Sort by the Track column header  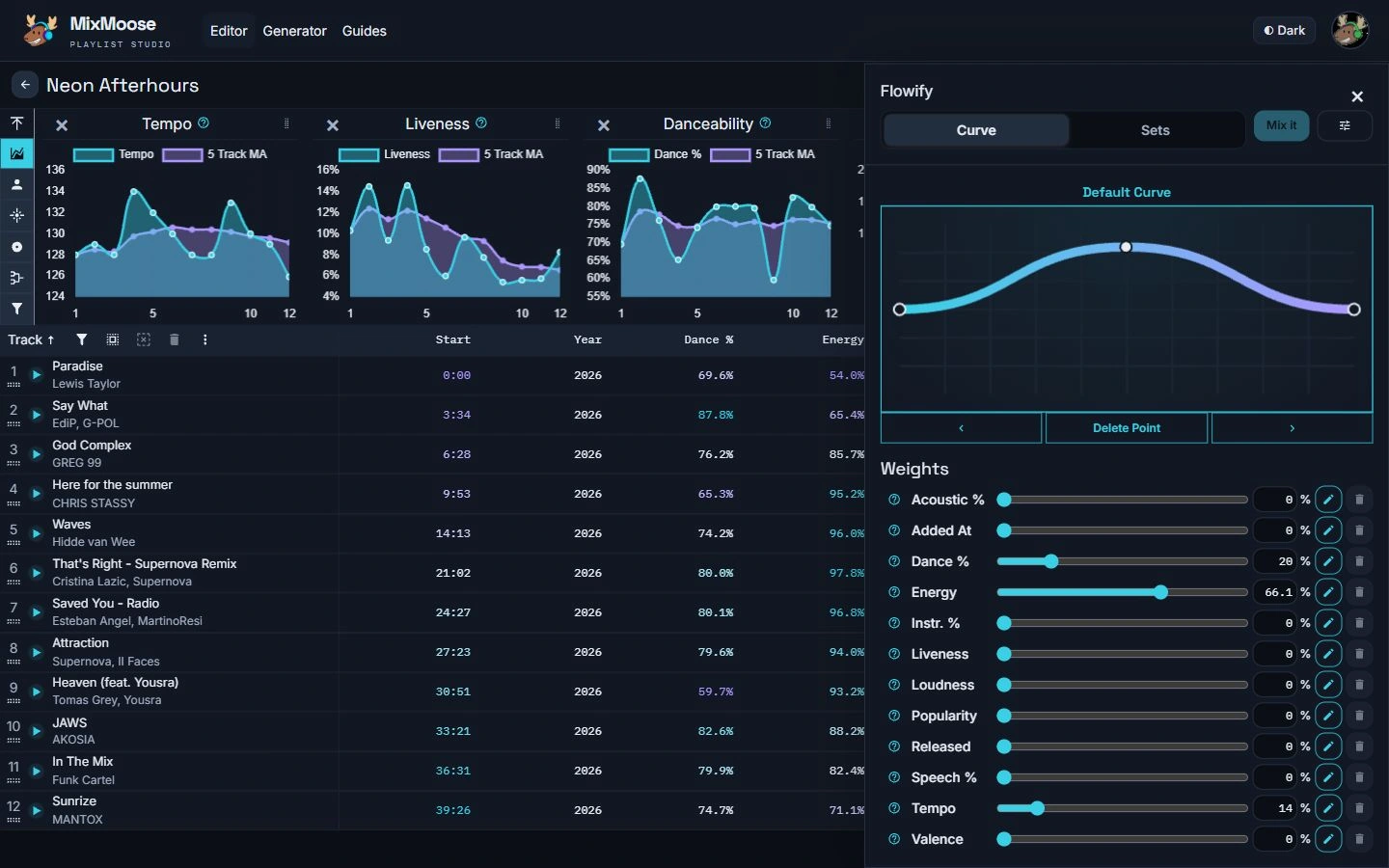click(31, 339)
